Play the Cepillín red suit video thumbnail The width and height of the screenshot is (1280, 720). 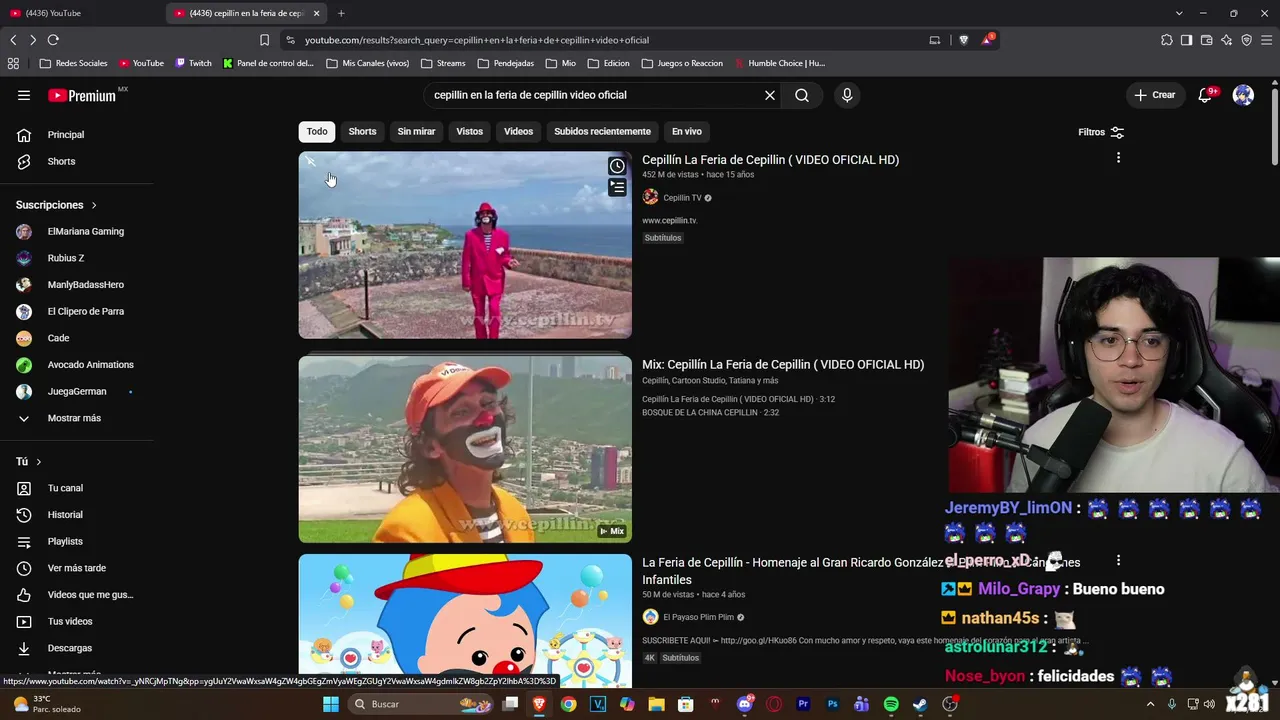click(465, 245)
